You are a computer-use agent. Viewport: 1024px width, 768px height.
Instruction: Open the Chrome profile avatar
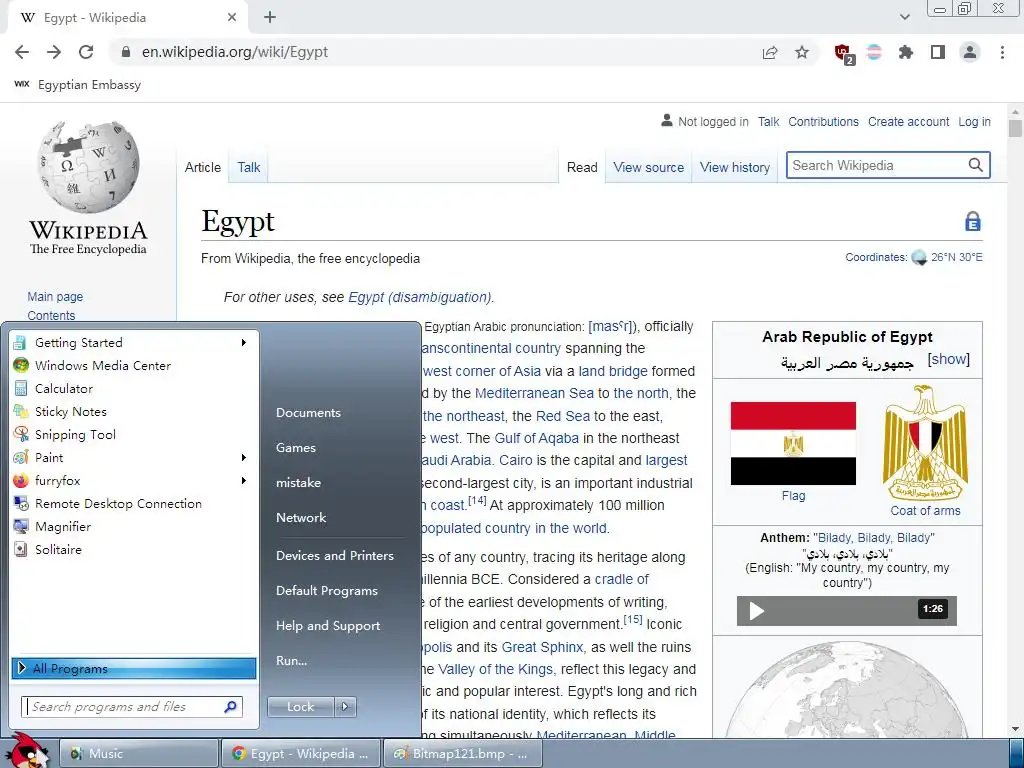tap(970, 52)
